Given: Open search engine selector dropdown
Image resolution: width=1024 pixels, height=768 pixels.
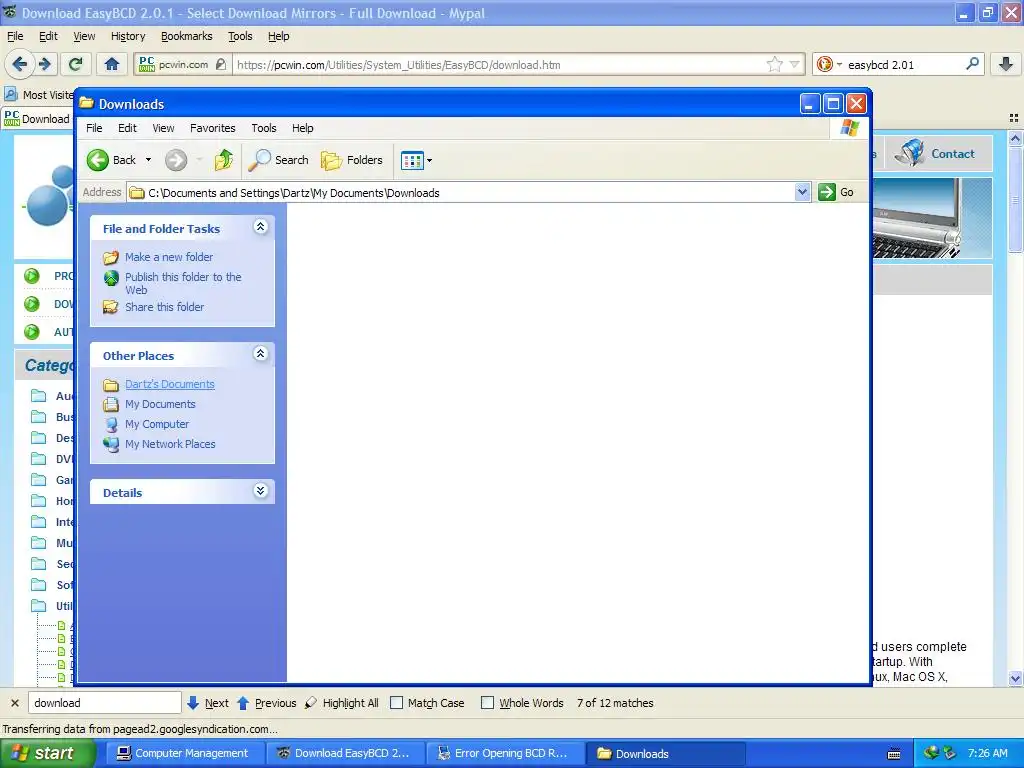Looking at the screenshot, I should 839,64.
